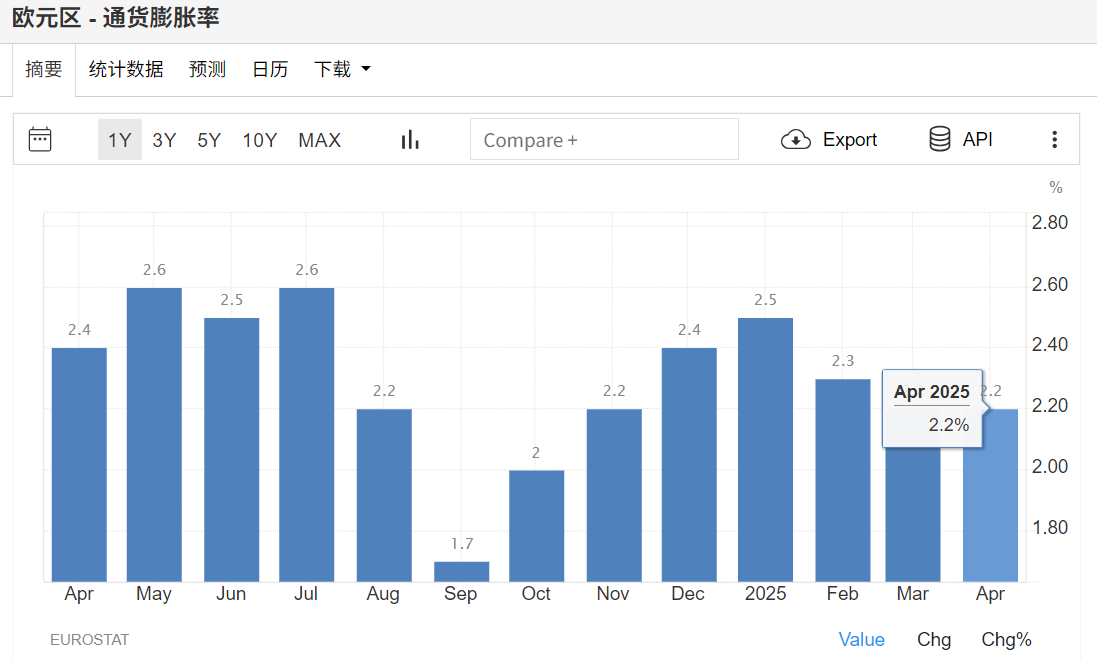
Task: Click the May bar valued 2.6
Action: click(154, 434)
